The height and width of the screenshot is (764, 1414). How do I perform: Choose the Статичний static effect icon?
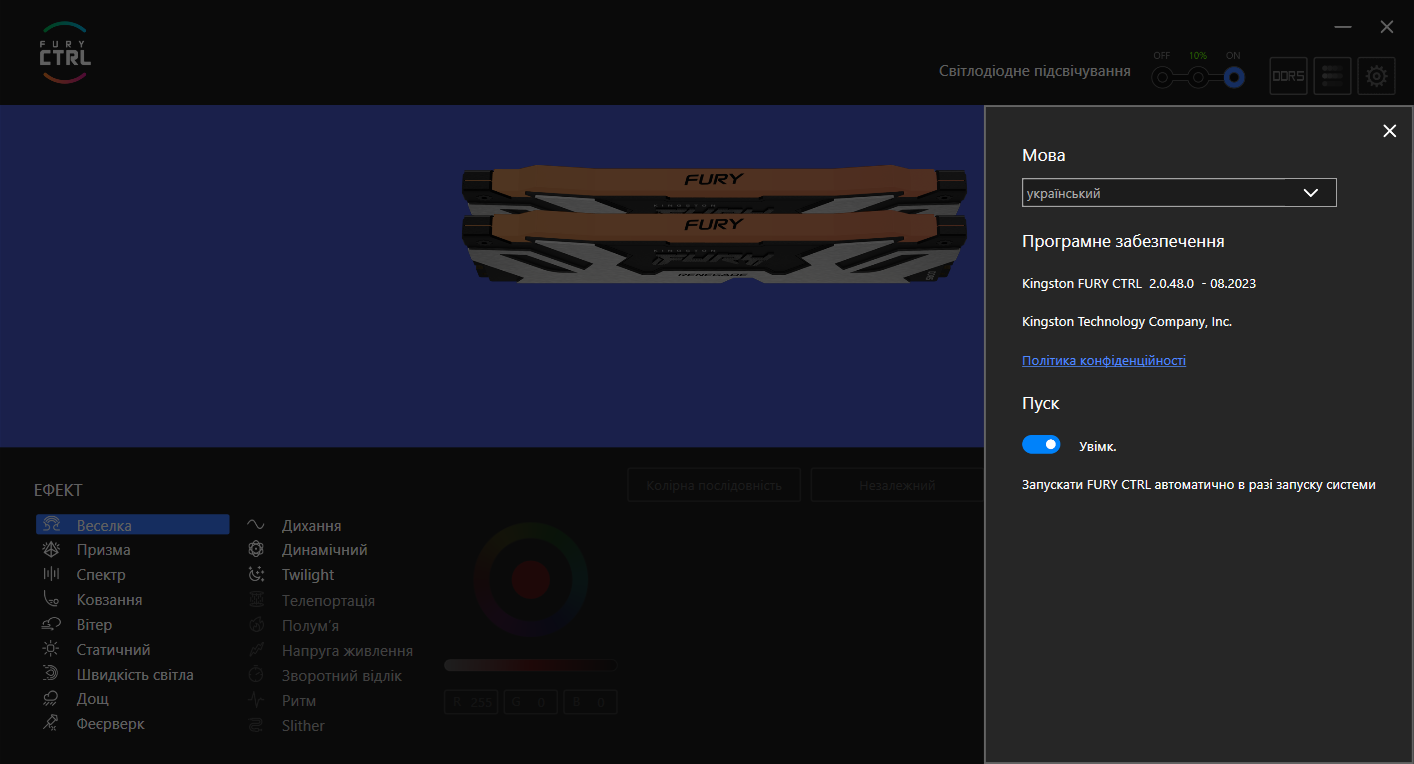(51, 650)
